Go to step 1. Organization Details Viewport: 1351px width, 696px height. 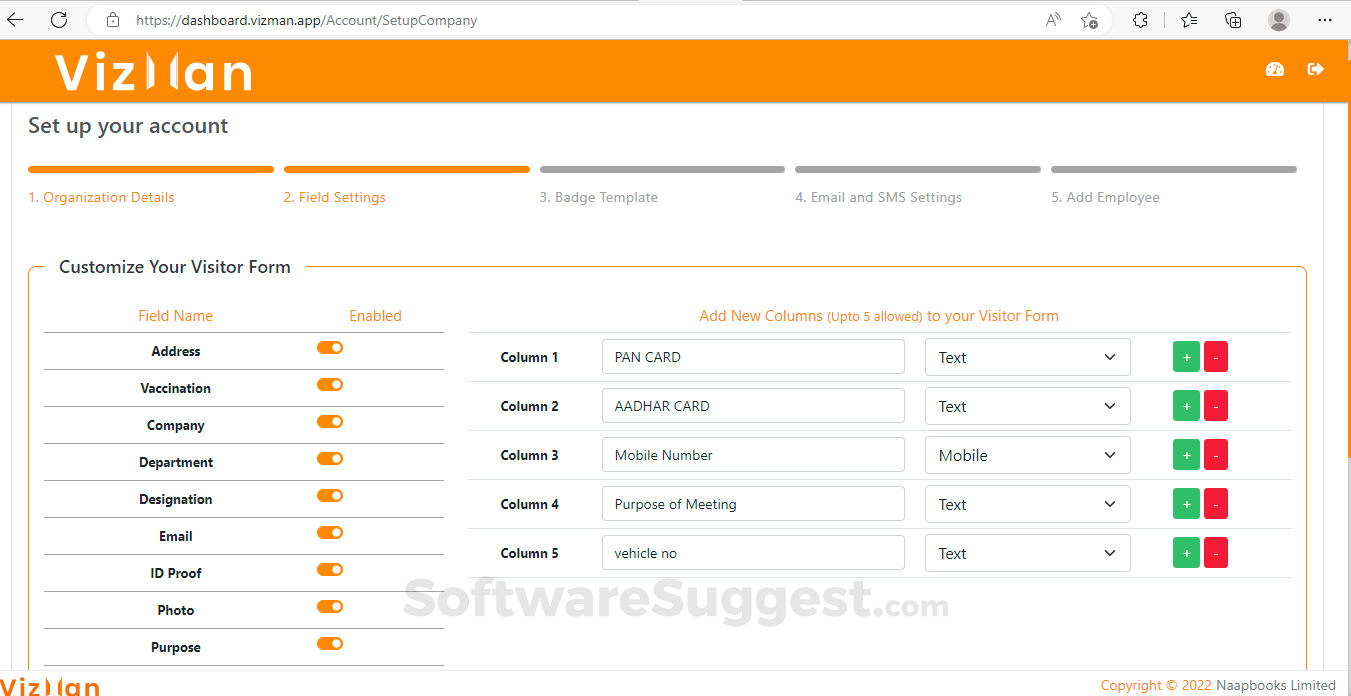point(101,197)
